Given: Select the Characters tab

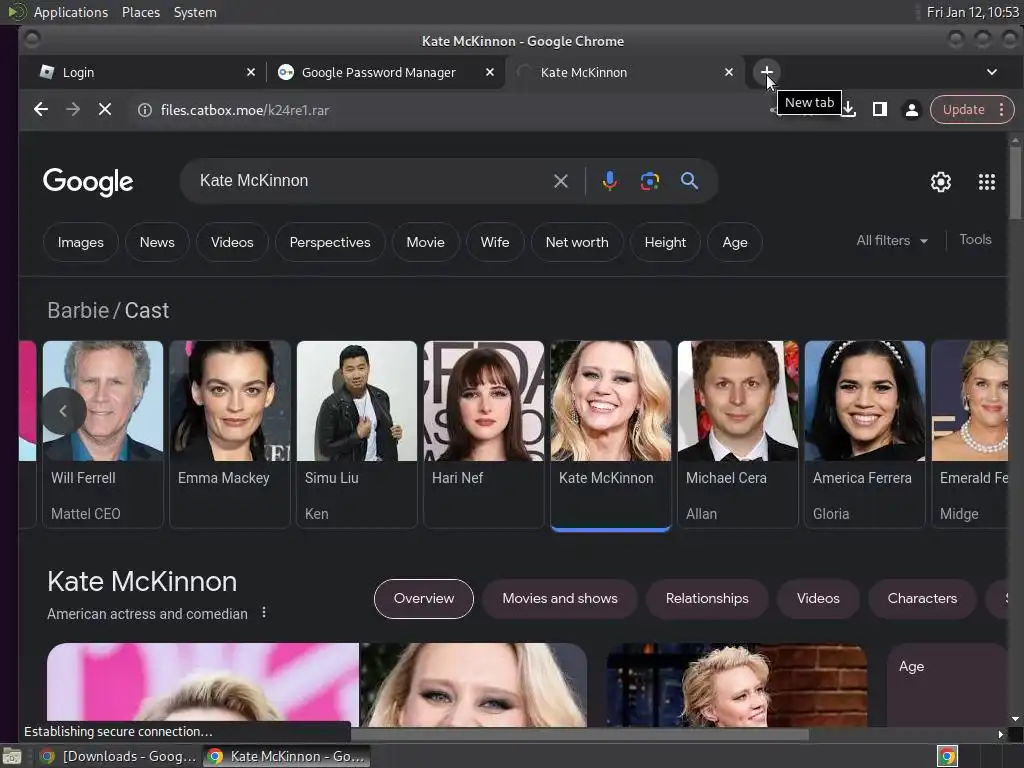Looking at the screenshot, I should 921,598.
